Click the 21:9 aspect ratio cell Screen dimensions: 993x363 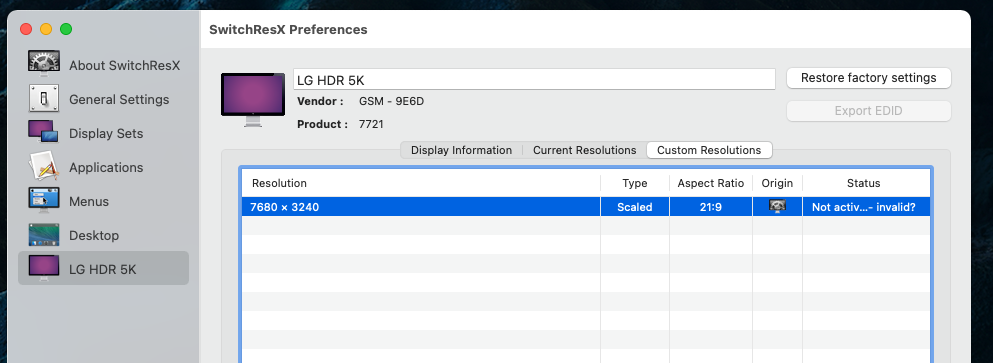pyautogui.click(x=711, y=207)
